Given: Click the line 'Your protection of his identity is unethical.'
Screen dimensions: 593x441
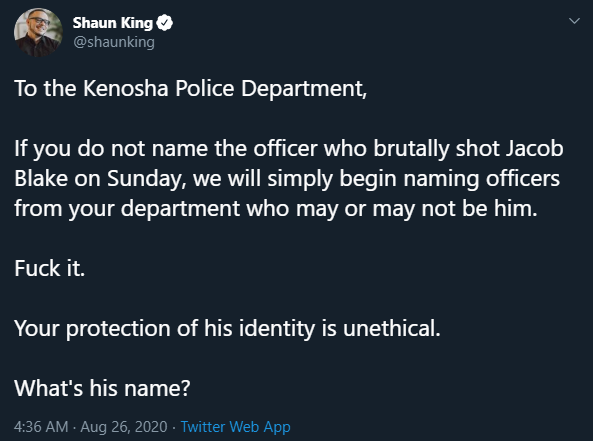Looking at the screenshot, I should pyautogui.click(x=227, y=328).
